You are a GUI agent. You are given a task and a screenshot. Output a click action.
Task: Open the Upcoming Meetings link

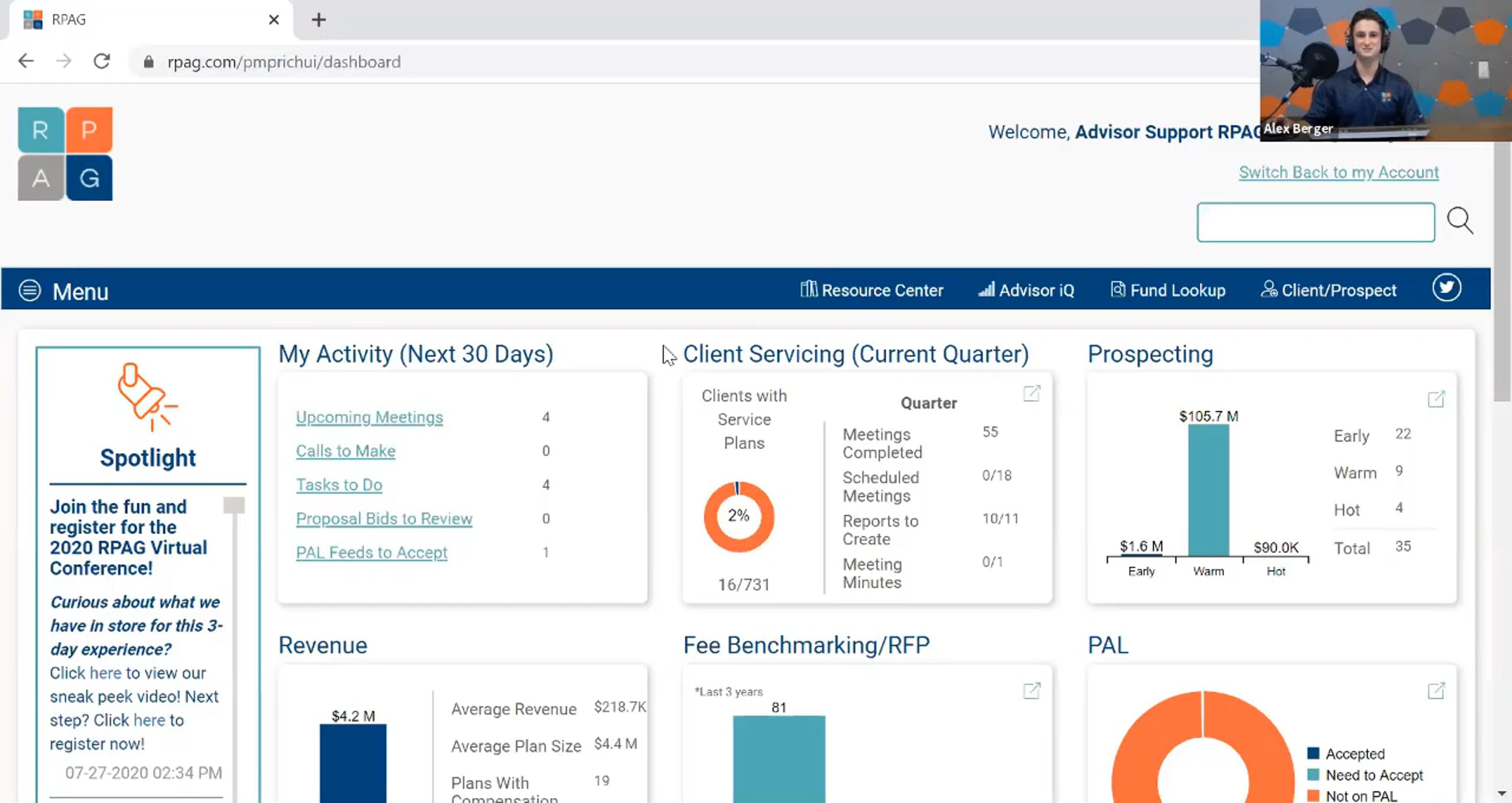click(369, 417)
